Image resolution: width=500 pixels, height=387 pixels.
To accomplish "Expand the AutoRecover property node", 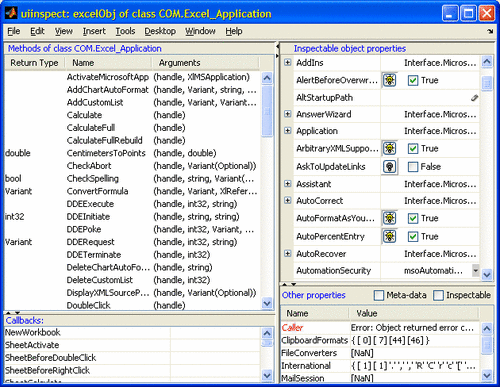I will pos(288,254).
